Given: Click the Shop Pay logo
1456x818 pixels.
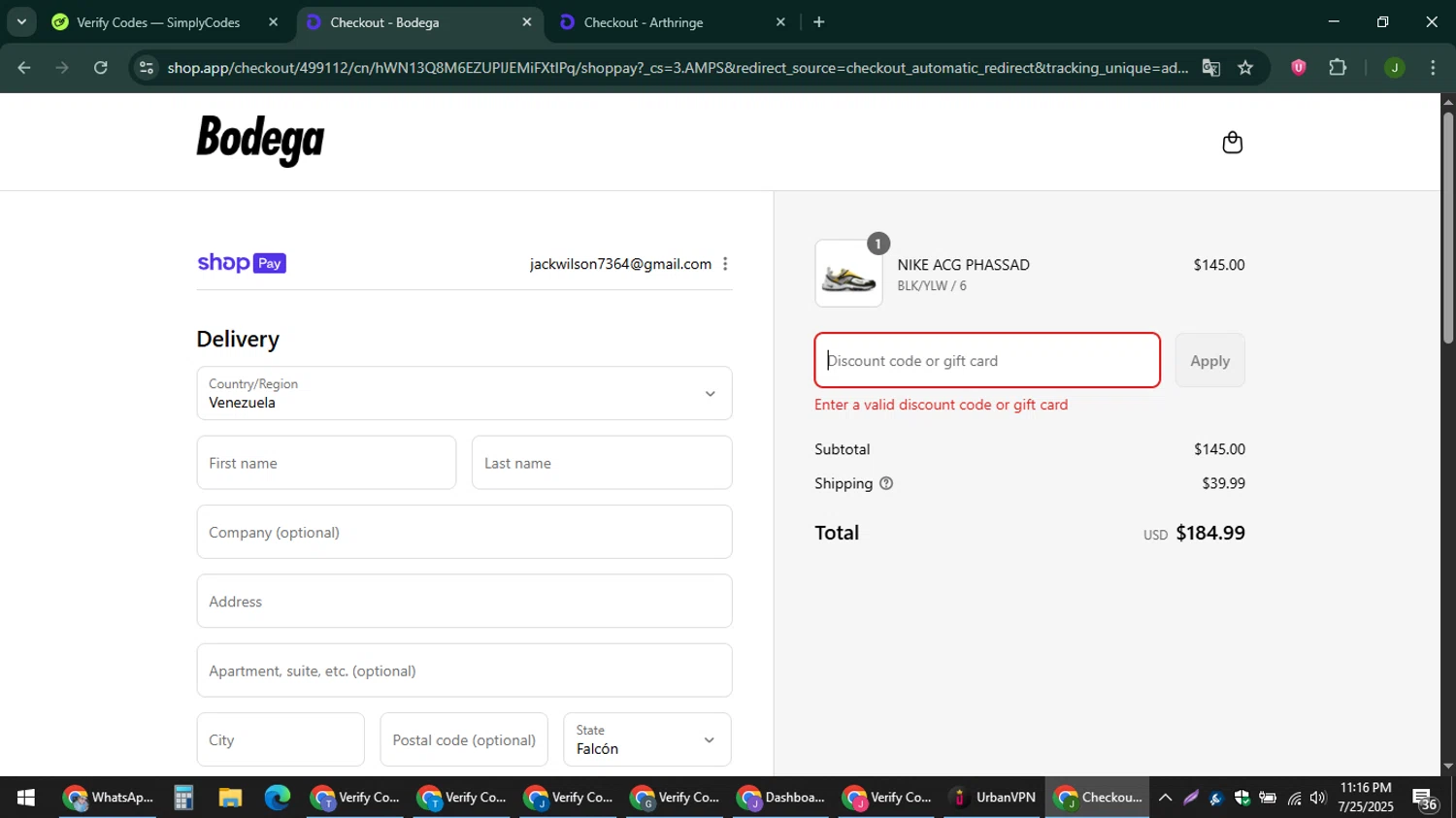Looking at the screenshot, I should point(242,263).
